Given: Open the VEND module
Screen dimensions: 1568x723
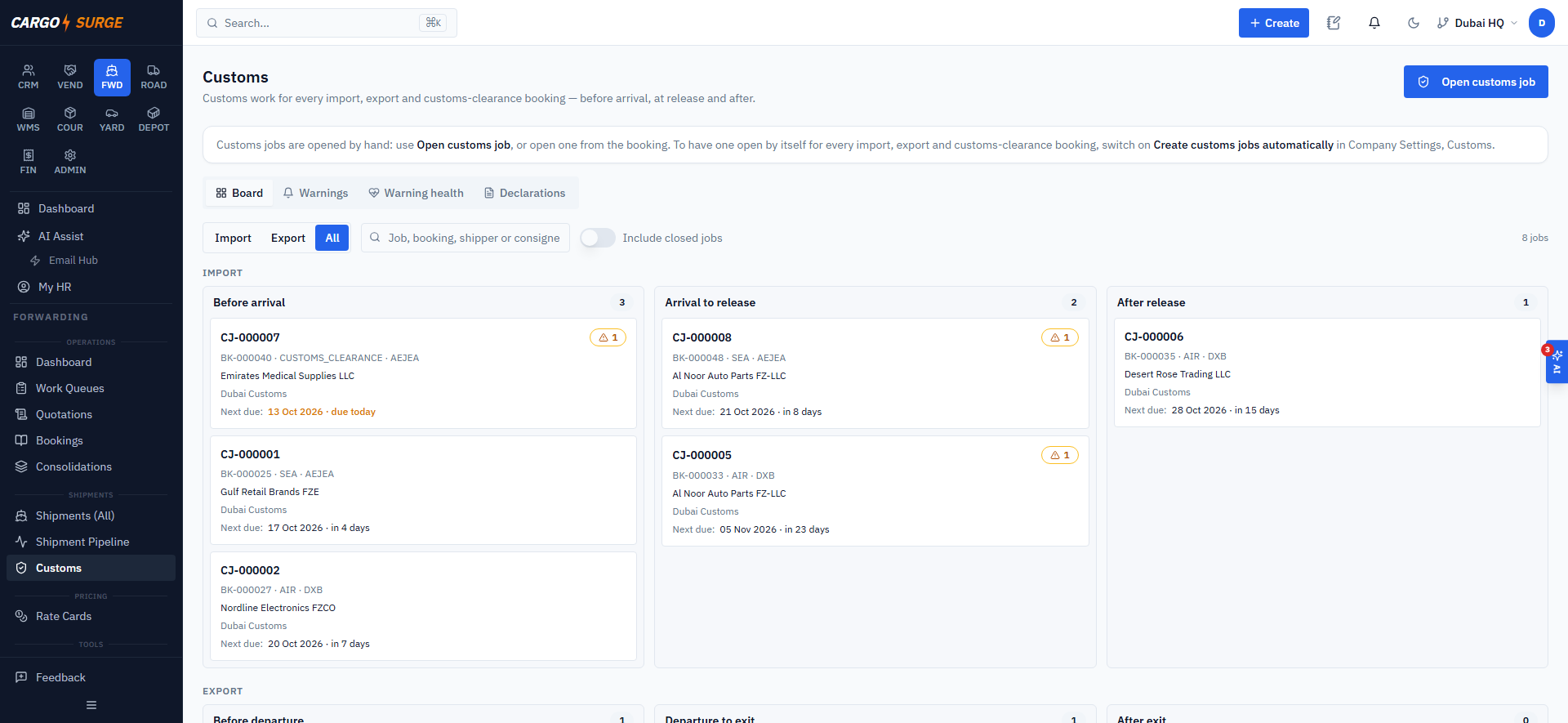Looking at the screenshot, I should (70, 77).
